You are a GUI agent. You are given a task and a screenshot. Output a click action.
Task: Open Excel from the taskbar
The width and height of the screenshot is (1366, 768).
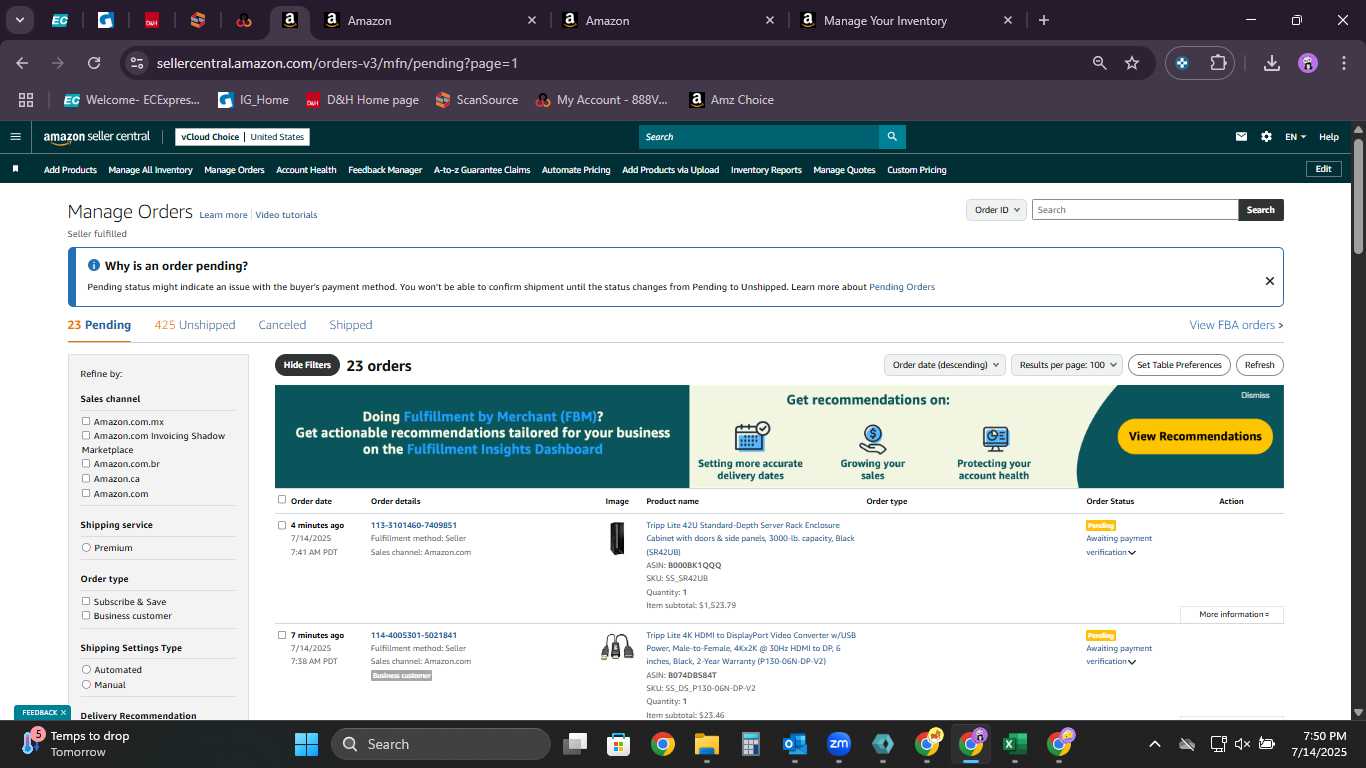[x=1015, y=744]
